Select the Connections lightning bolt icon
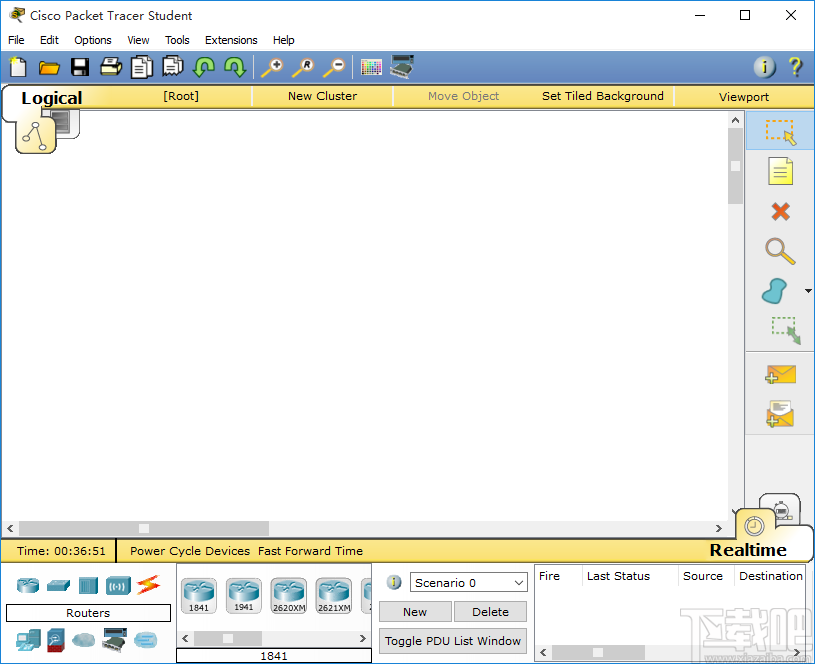This screenshot has width=815, height=664. (148, 585)
